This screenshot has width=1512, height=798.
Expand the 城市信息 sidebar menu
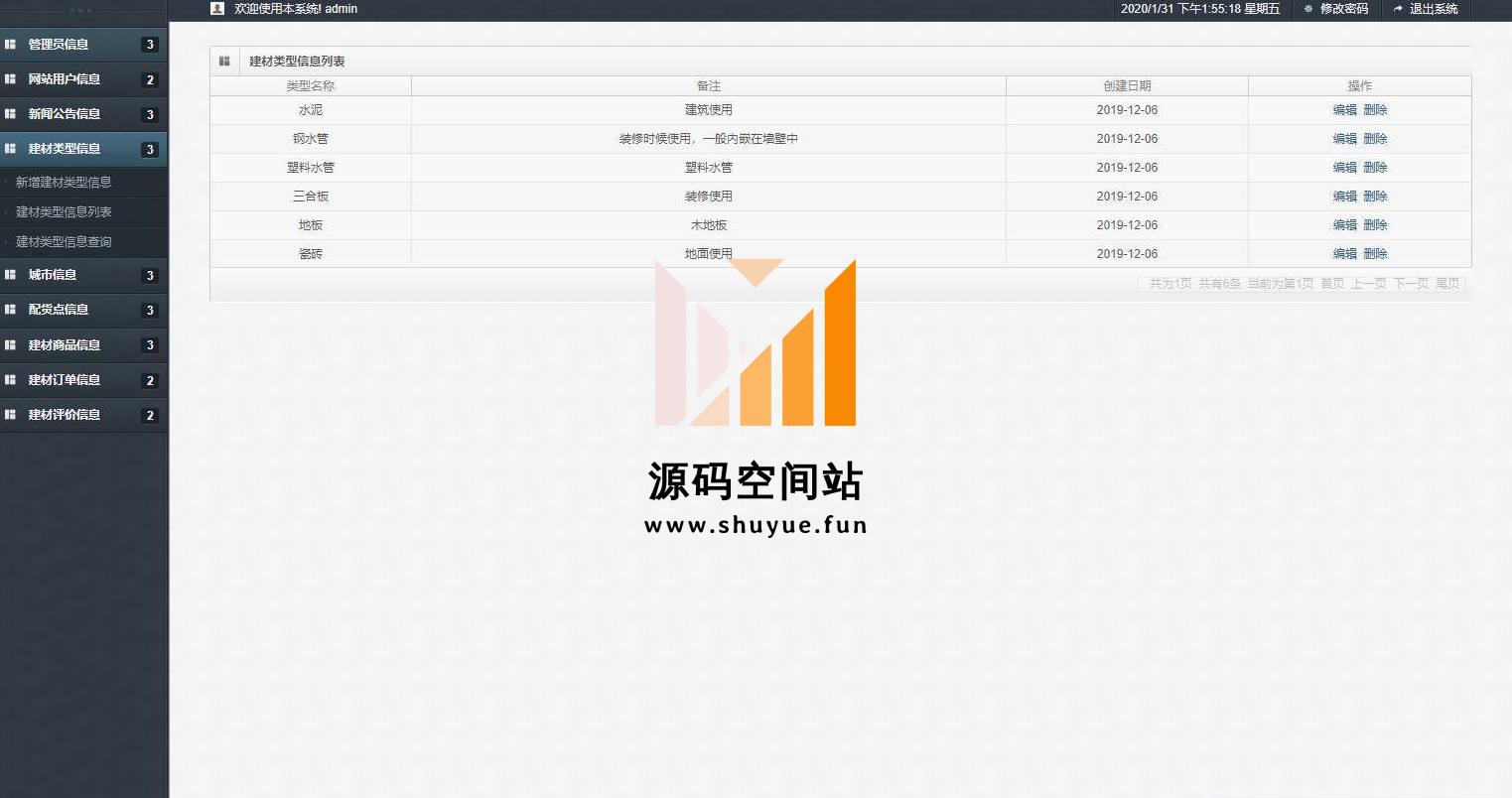[x=83, y=275]
